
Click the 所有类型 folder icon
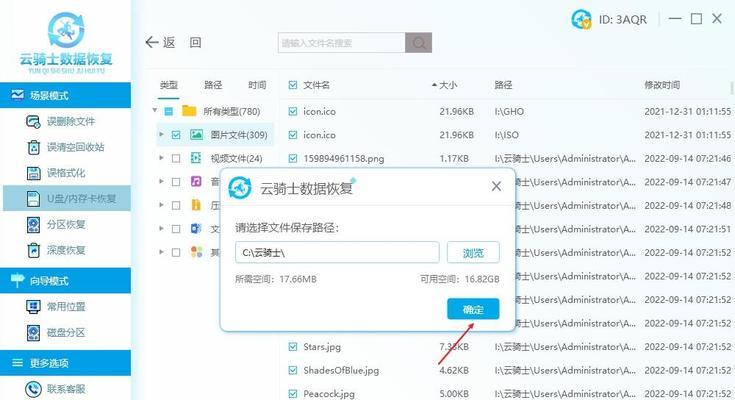189,111
